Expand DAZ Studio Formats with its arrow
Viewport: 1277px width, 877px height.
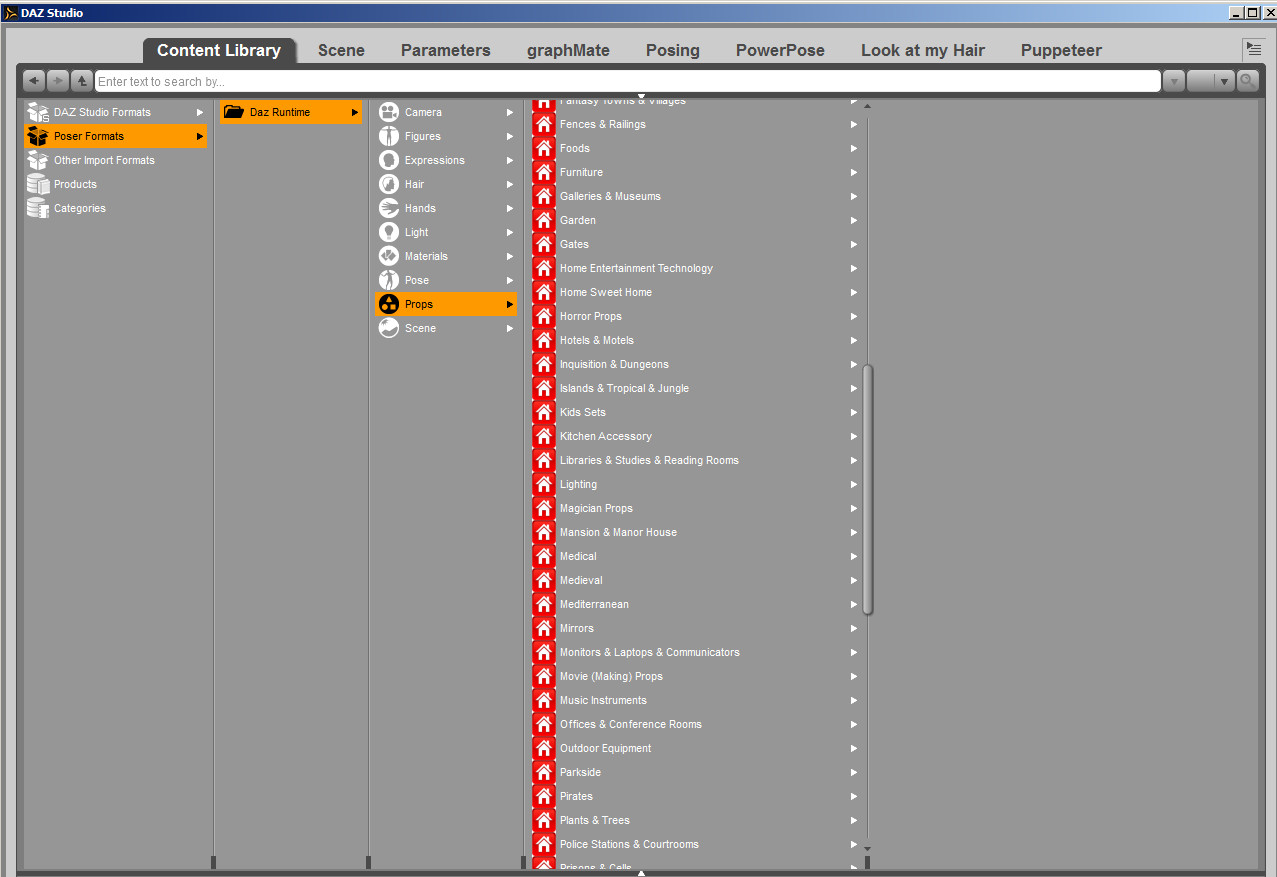(x=200, y=112)
